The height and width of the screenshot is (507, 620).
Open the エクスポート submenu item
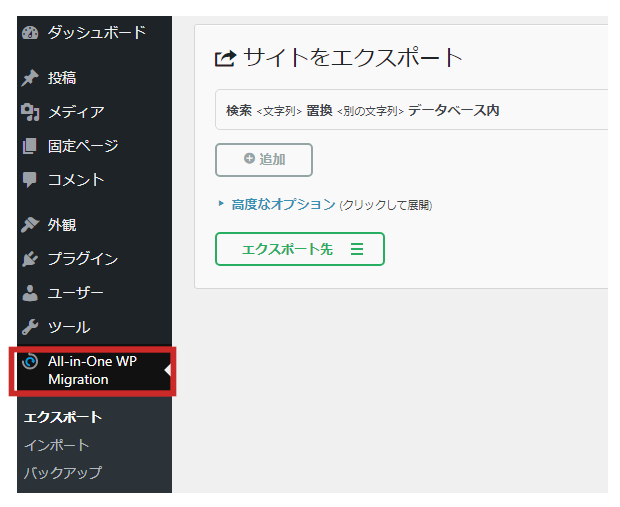pyautogui.click(x=63, y=417)
